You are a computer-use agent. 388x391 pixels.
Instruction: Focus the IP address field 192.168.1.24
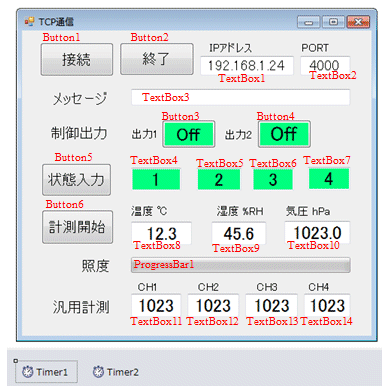pos(247,66)
